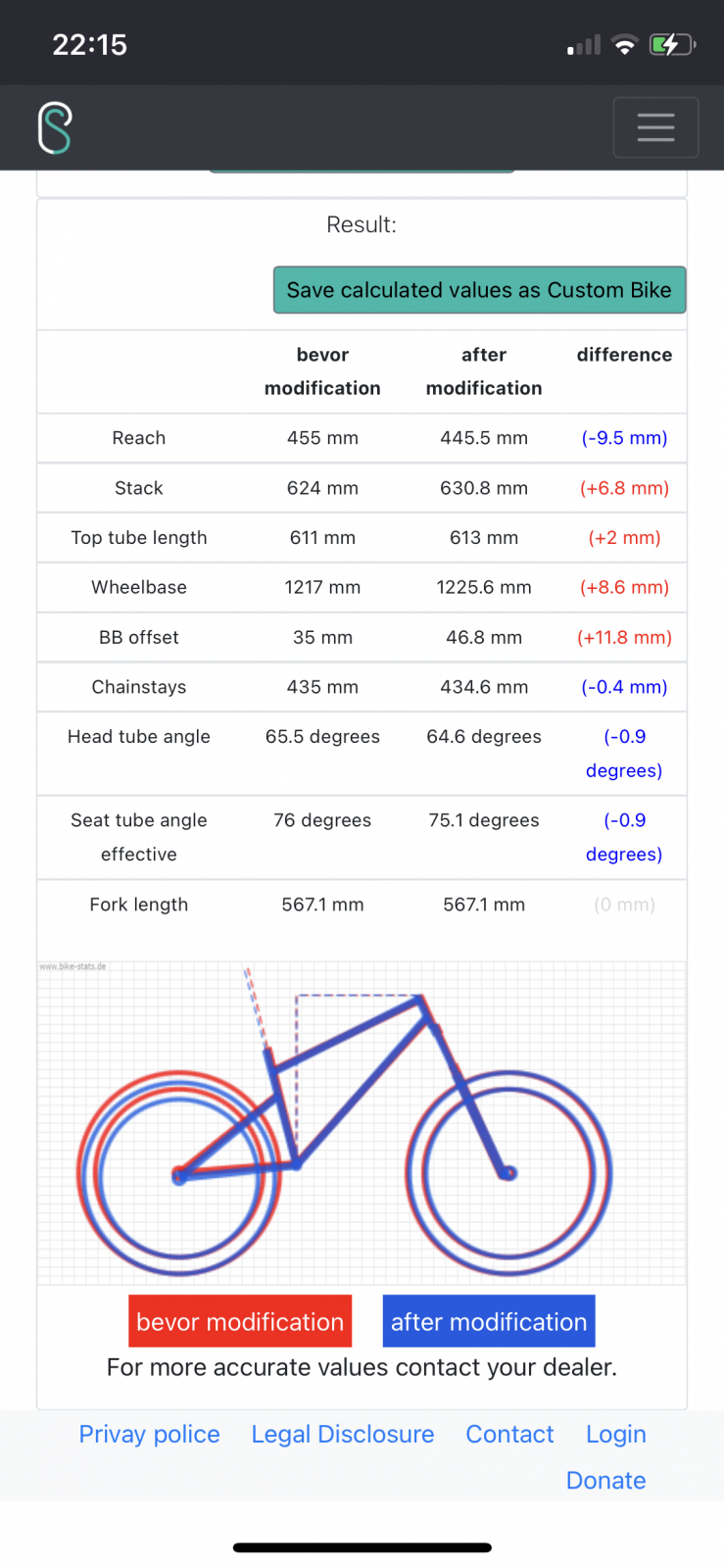Select the blue after modification legend
The width and height of the screenshot is (724, 1568).
489,1321
